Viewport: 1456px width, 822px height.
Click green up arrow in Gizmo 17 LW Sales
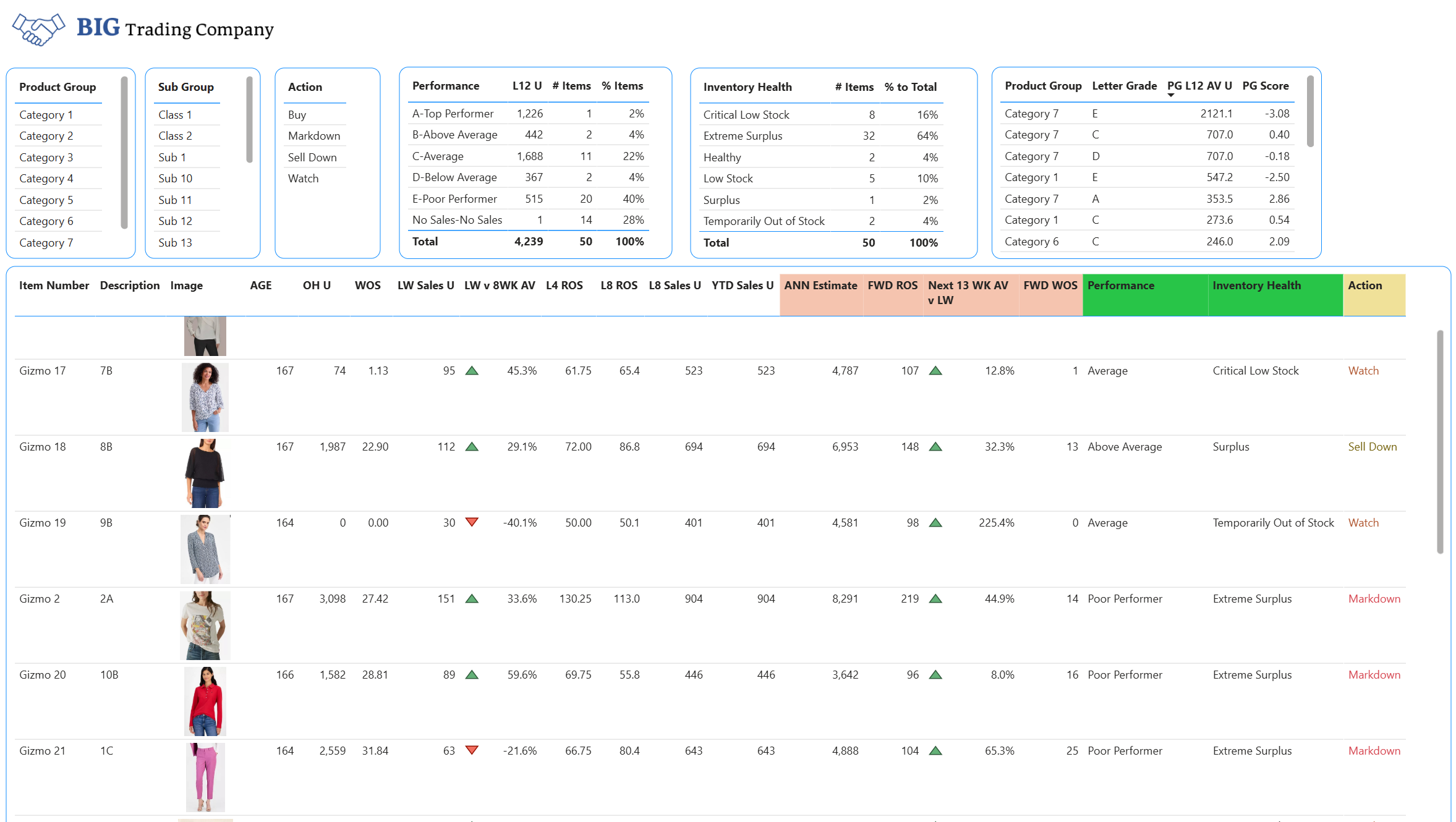tap(472, 371)
